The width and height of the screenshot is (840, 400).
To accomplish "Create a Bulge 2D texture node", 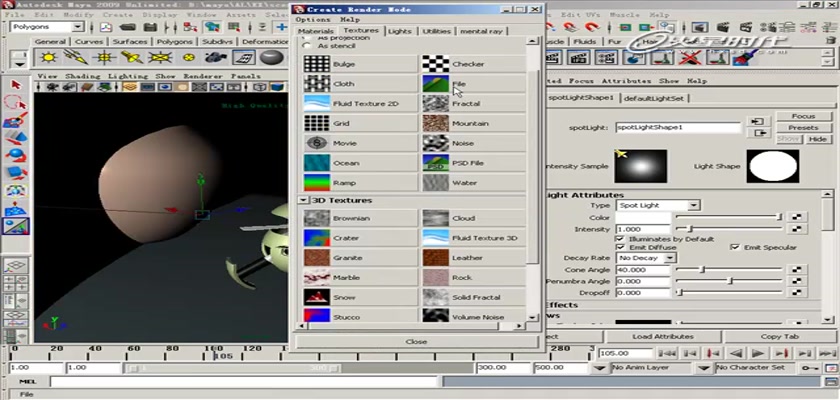I will click(360, 64).
